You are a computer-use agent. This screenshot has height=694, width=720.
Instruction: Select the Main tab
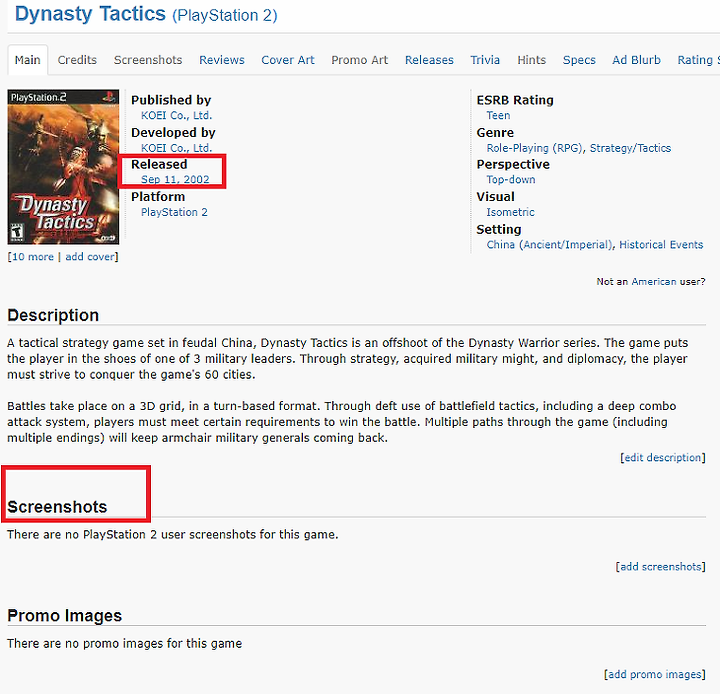tap(28, 60)
